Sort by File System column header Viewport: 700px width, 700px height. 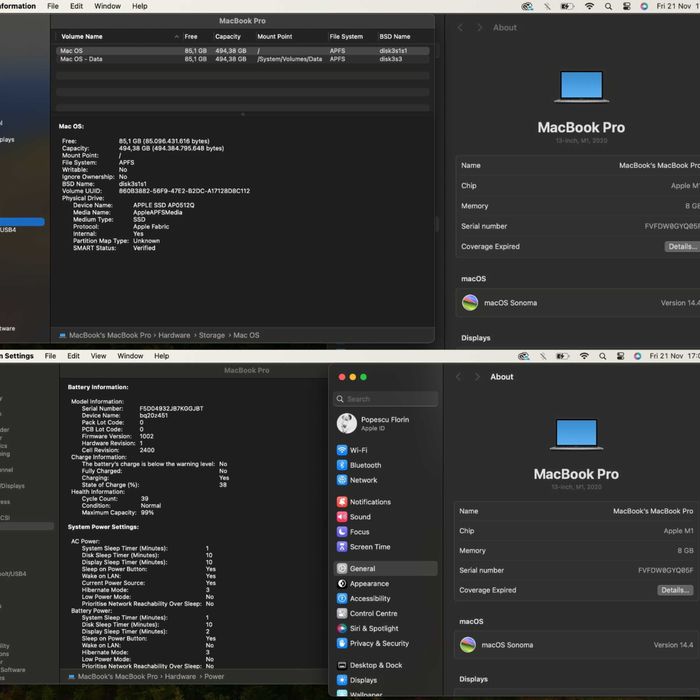coord(346,37)
